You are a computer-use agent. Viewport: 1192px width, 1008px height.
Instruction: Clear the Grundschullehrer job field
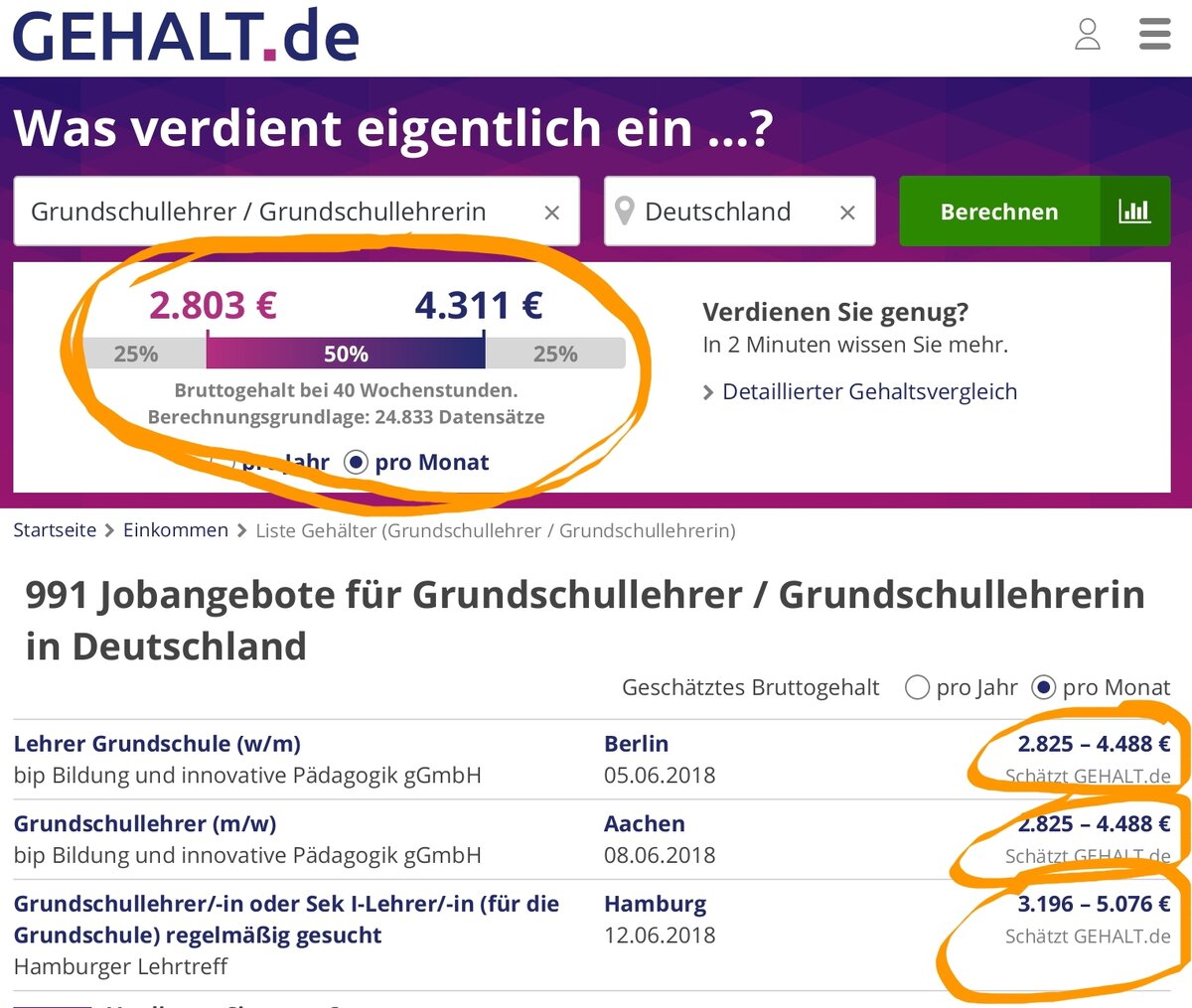552,213
